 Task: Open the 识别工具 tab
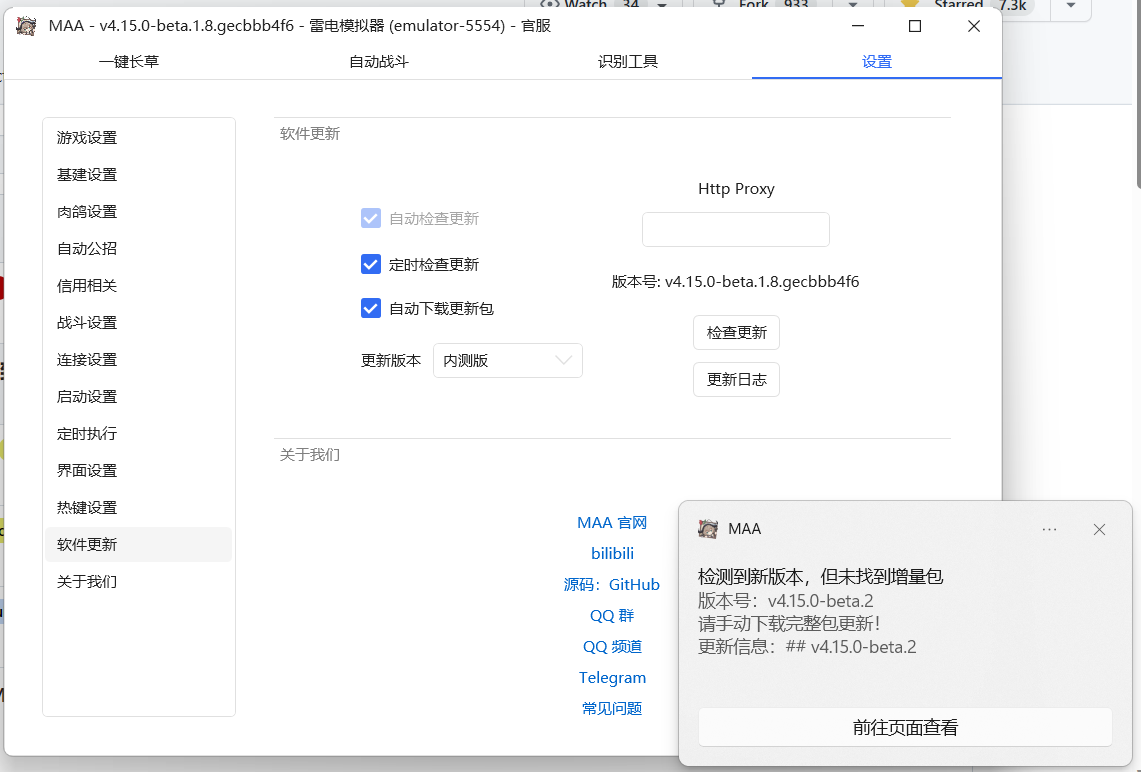click(627, 62)
